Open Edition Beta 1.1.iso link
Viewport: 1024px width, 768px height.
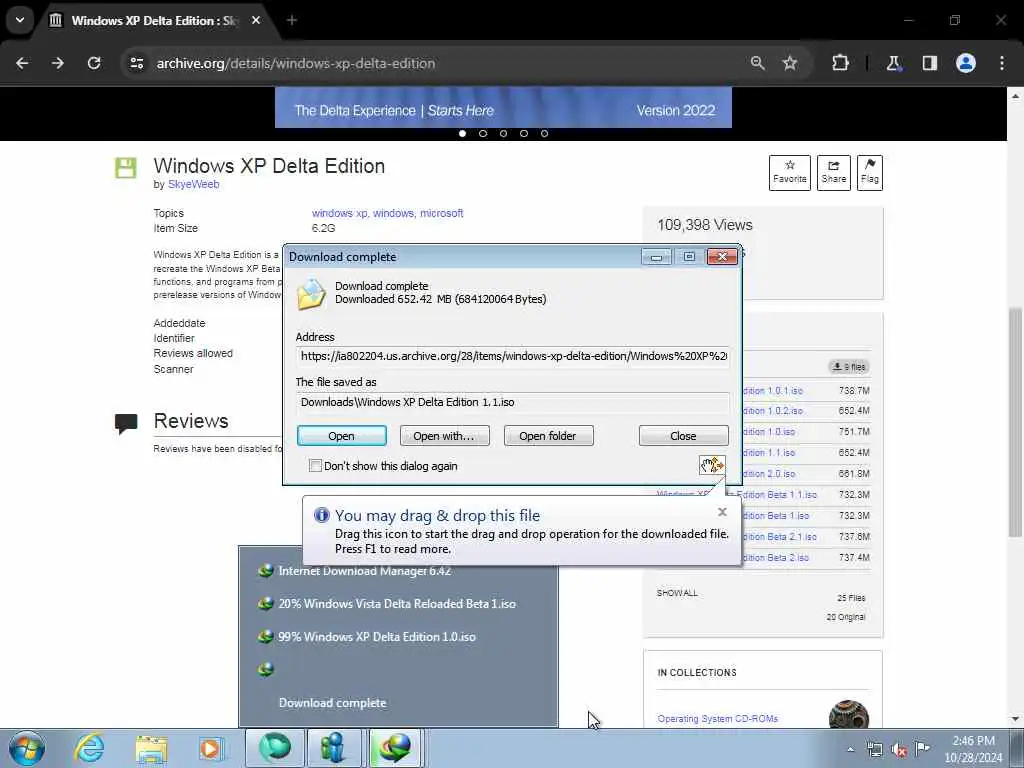pyautogui.click(x=778, y=494)
